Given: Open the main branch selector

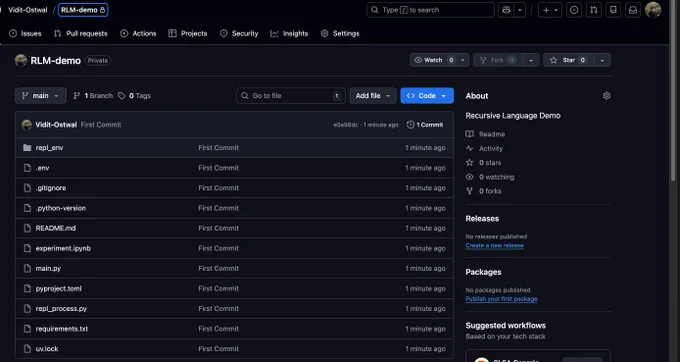Looking at the screenshot, I should point(41,96).
